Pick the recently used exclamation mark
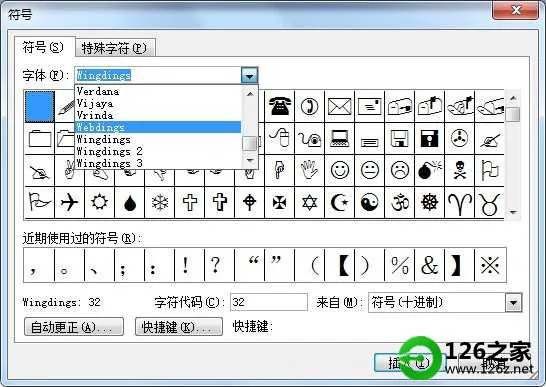Image resolution: width=546 pixels, height=387 pixels. click(189, 265)
